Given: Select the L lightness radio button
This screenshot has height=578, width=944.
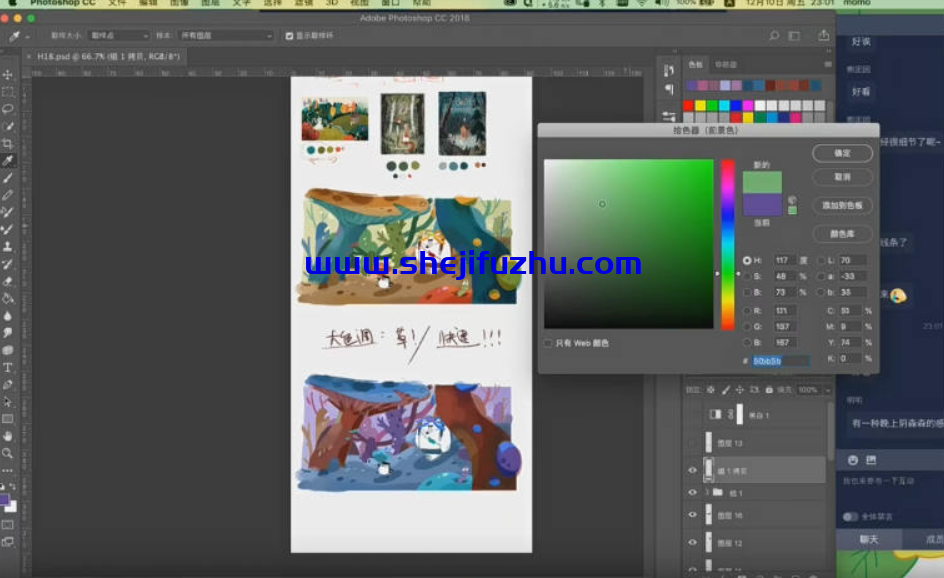Looking at the screenshot, I should pyautogui.click(x=822, y=260).
